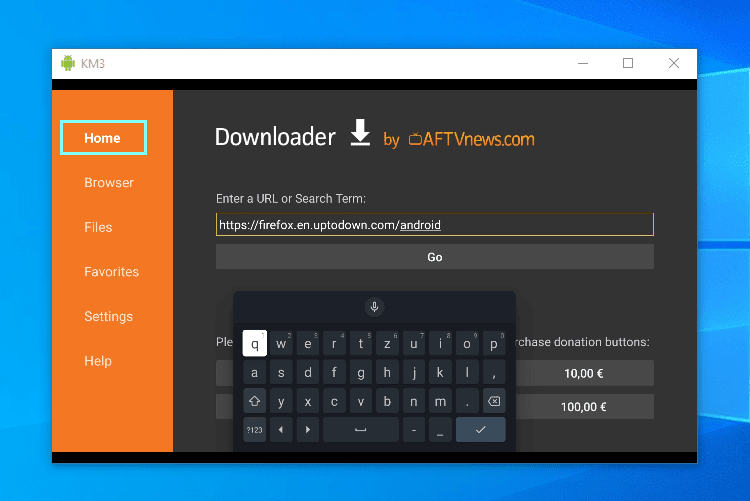Tap the right cursor arrow key
Viewport: 750px width, 501px height.
[308, 430]
